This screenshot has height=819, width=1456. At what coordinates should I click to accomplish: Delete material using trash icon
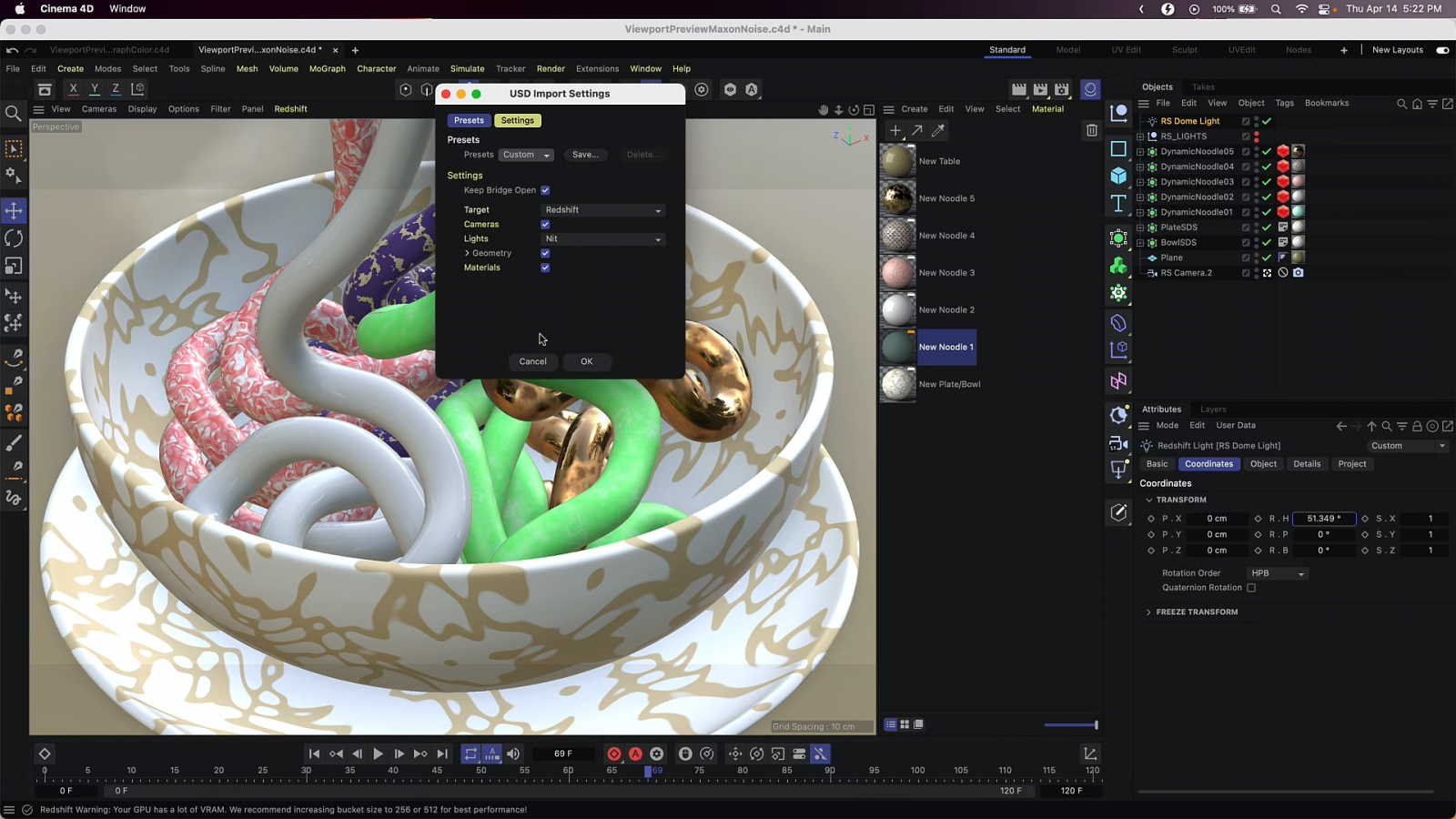pos(1092,131)
